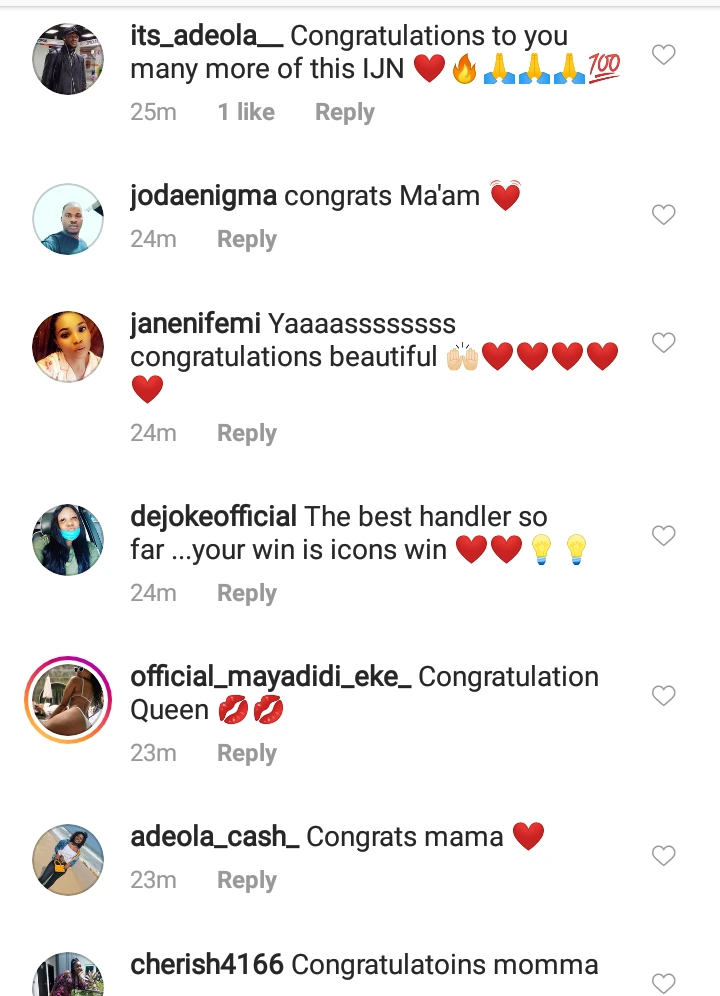This screenshot has width=720, height=996.
Task: Open dejokeofficial username link
Action: [x=214, y=517]
